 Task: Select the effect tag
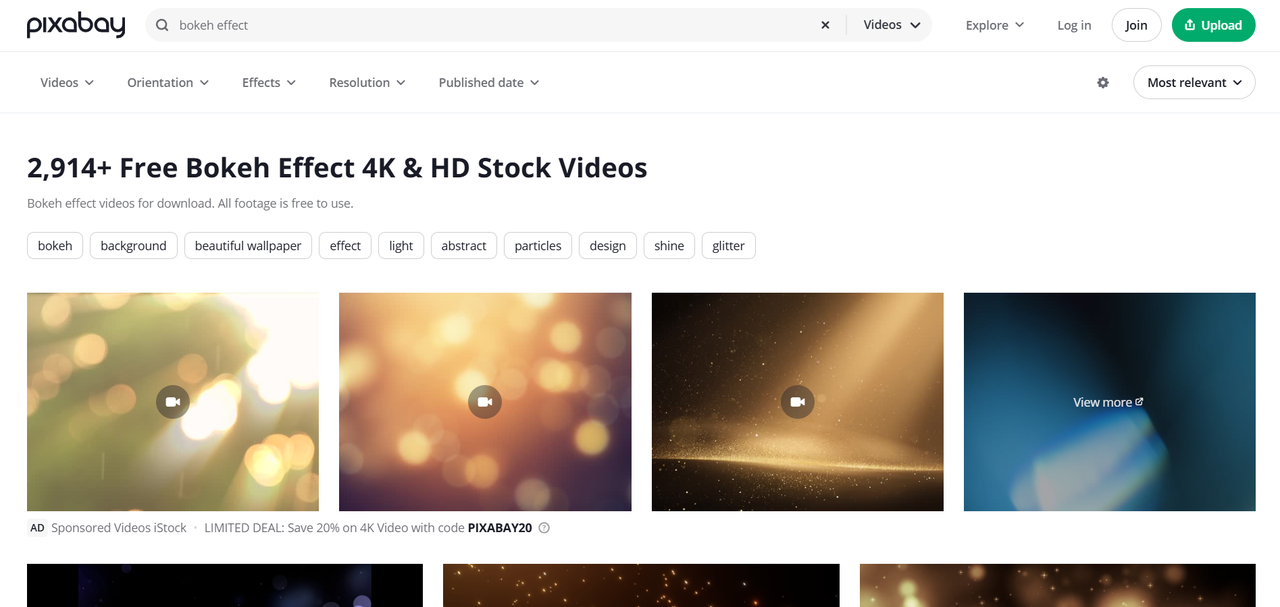(x=345, y=246)
